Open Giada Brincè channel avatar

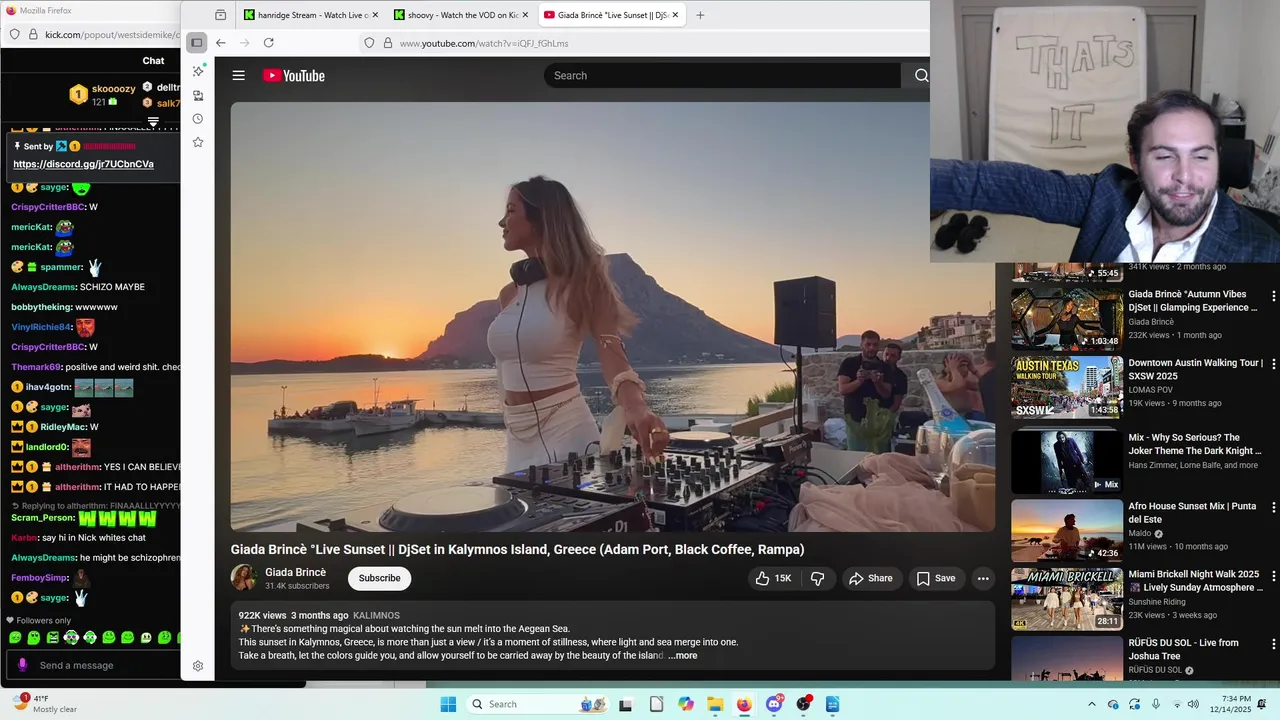[244, 578]
